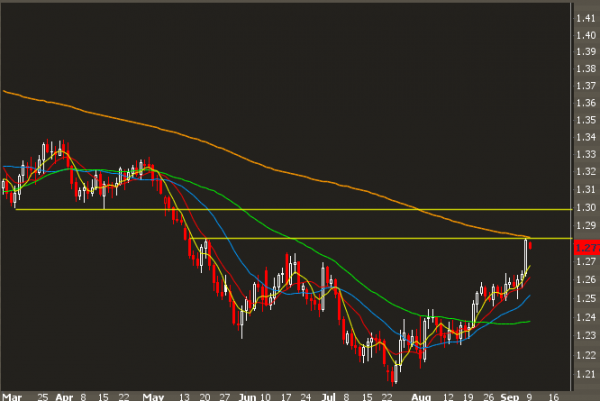Select the Mar label on date axis
This screenshot has height=401, width=600.
coord(10,394)
